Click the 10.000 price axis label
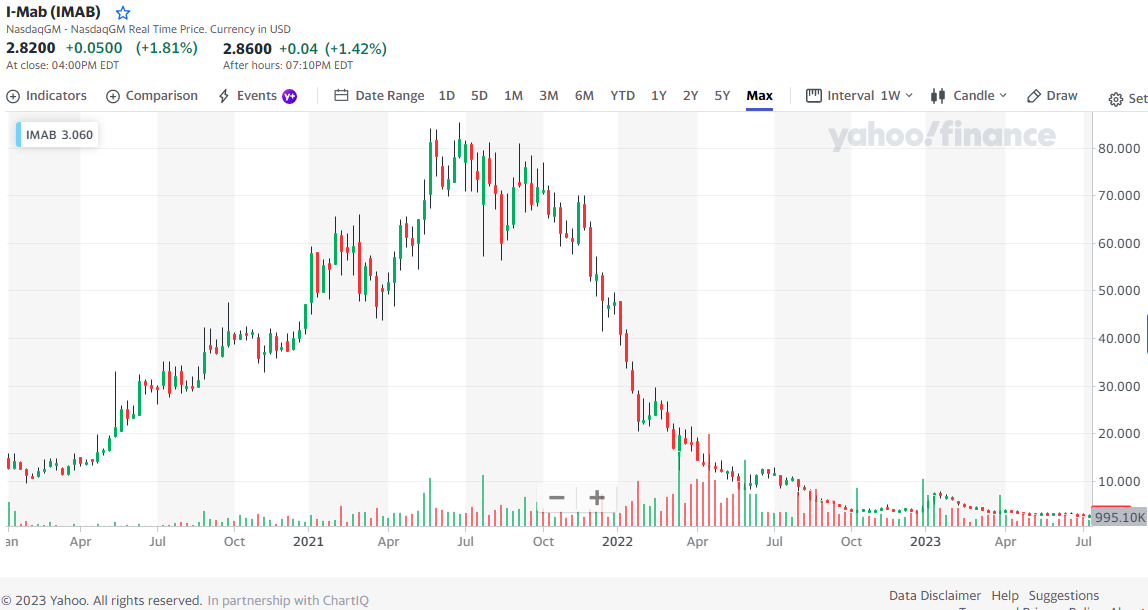 [1120, 481]
